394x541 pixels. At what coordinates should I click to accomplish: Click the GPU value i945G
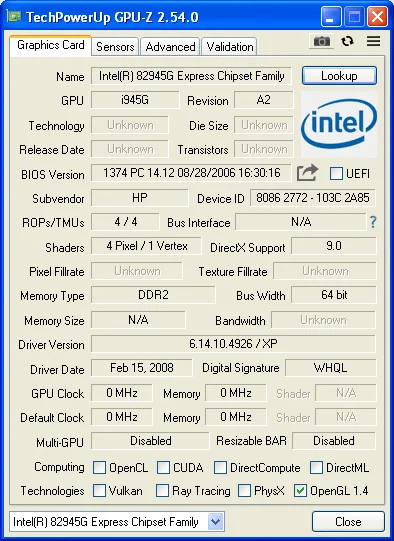(x=135, y=100)
